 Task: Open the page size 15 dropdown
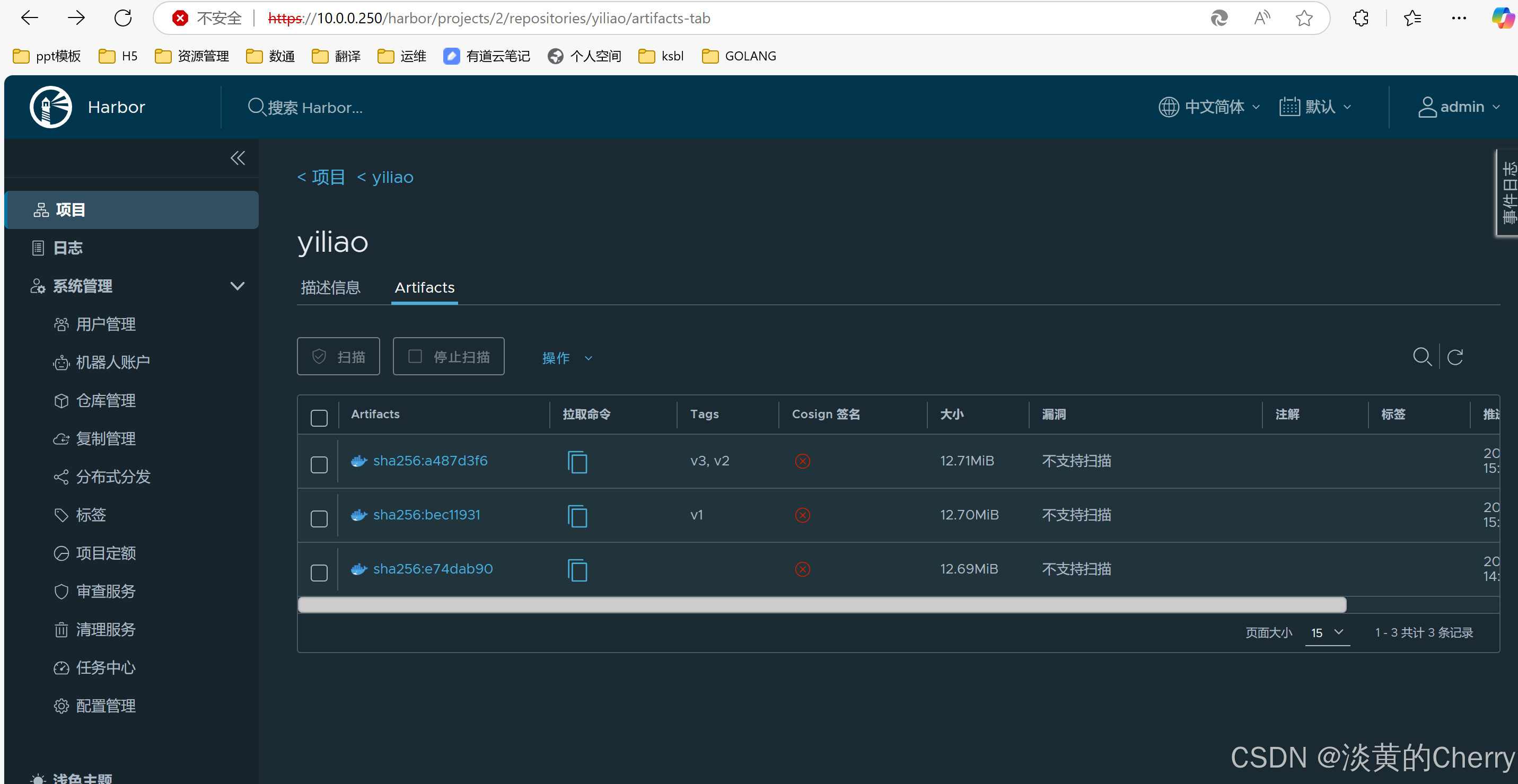[1327, 632]
